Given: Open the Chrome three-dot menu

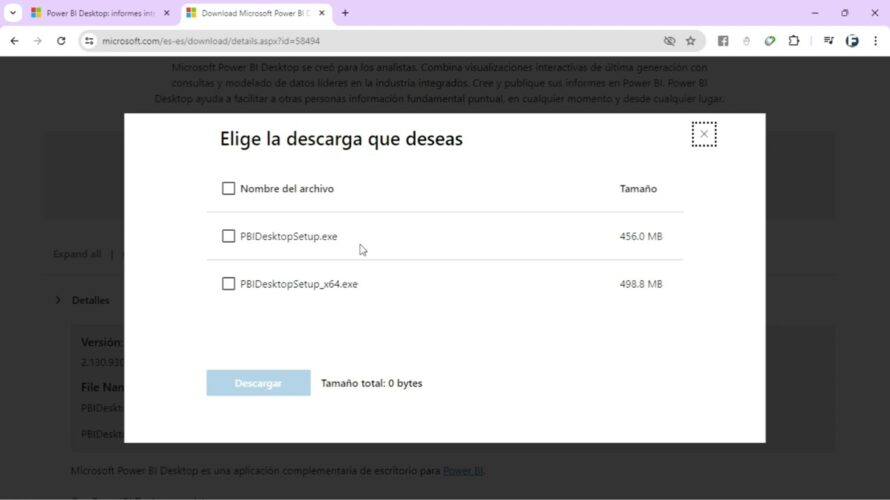Looking at the screenshot, I should (875, 41).
